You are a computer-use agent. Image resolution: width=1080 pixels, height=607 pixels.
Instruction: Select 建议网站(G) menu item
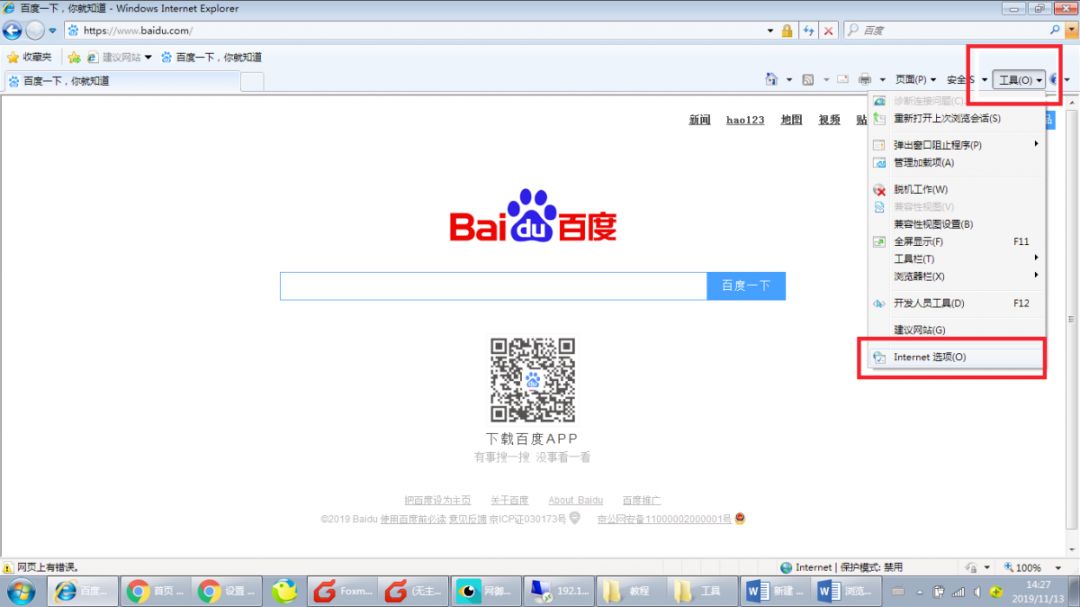click(957, 330)
